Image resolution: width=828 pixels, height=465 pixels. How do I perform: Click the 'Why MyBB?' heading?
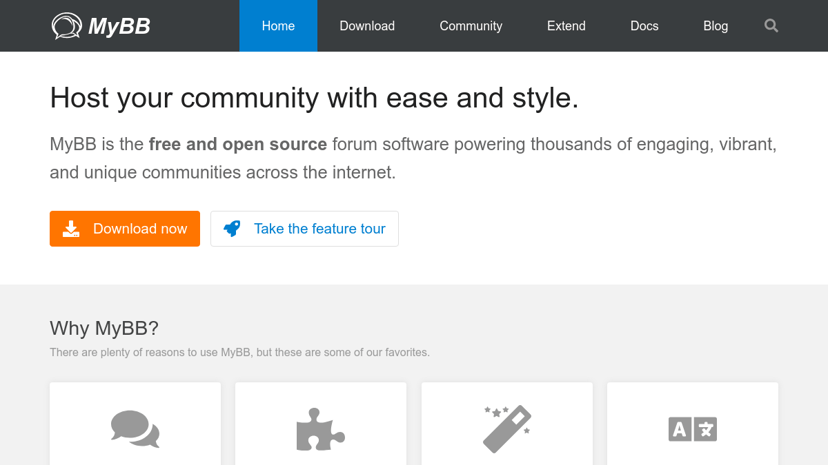click(x=104, y=328)
